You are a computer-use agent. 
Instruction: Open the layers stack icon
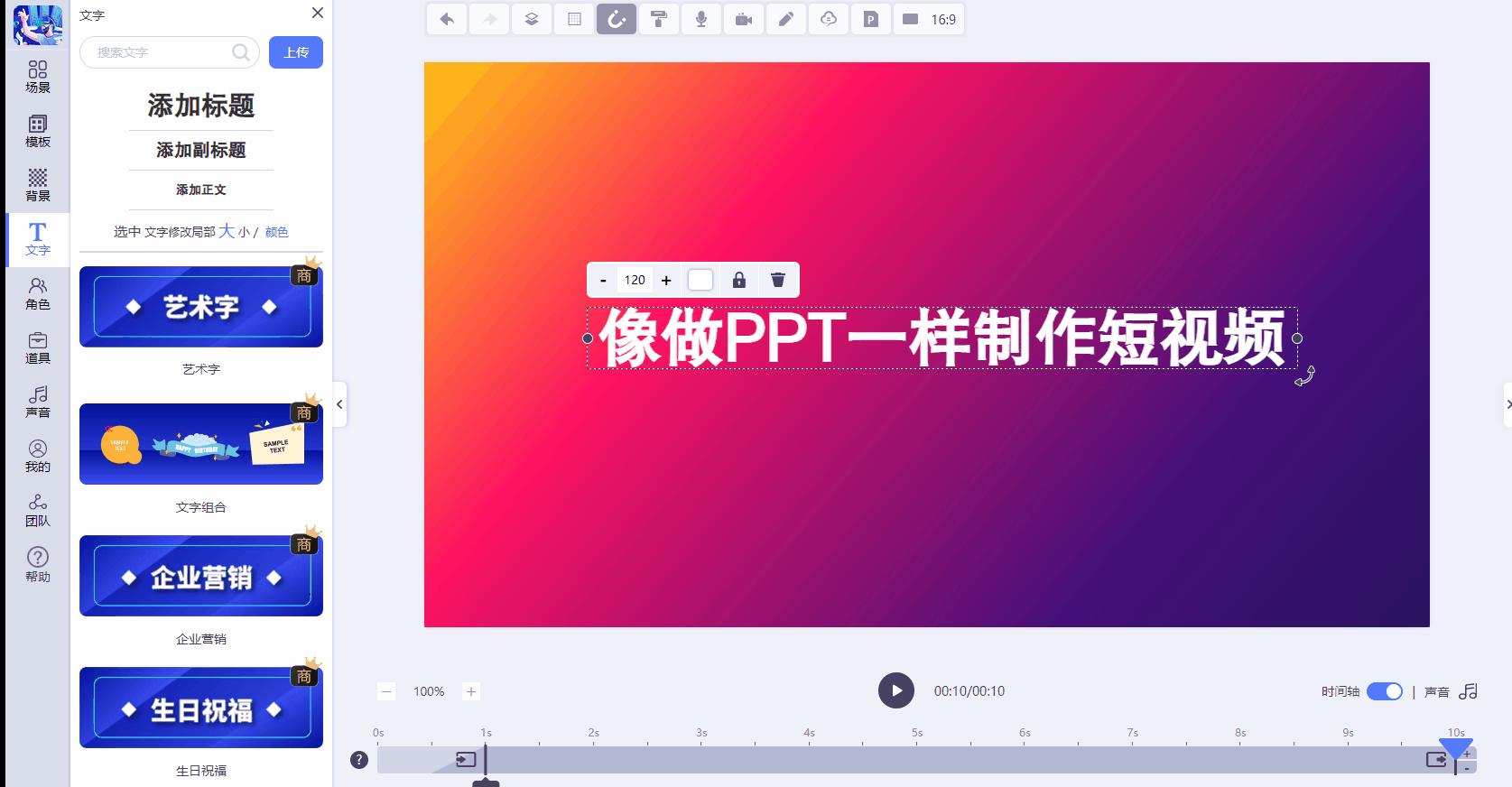tap(532, 19)
